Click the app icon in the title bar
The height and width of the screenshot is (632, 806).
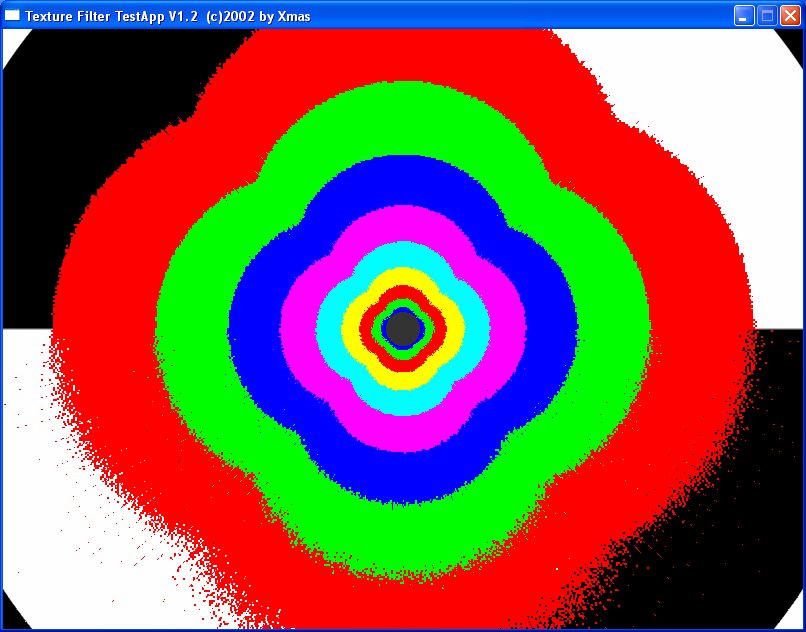[12, 15]
